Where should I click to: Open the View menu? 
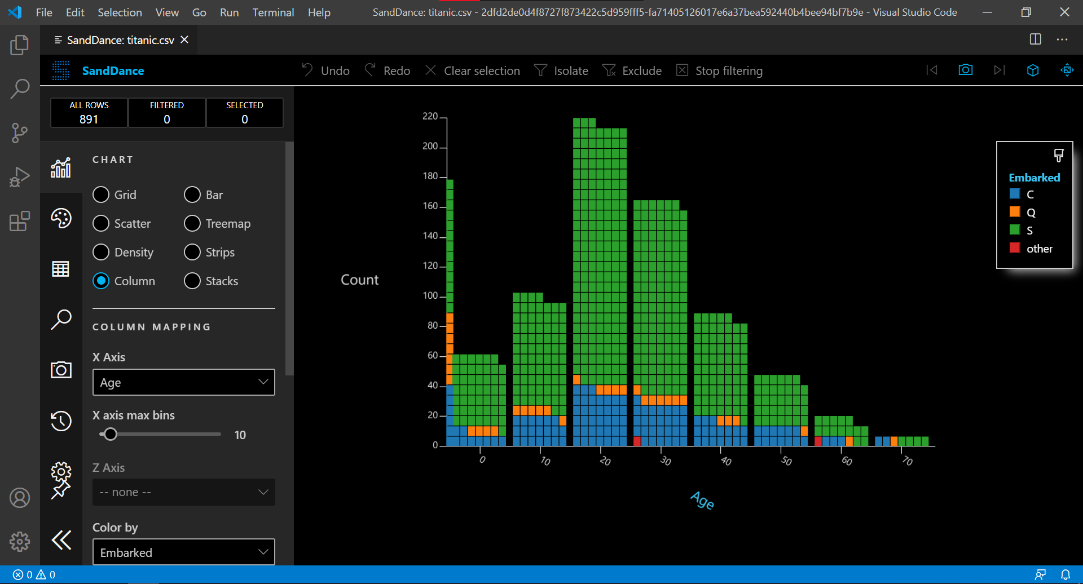[x=166, y=12]
